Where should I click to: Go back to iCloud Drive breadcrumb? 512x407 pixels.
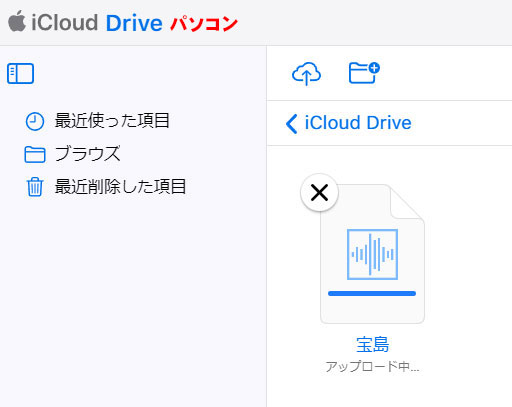348,123
